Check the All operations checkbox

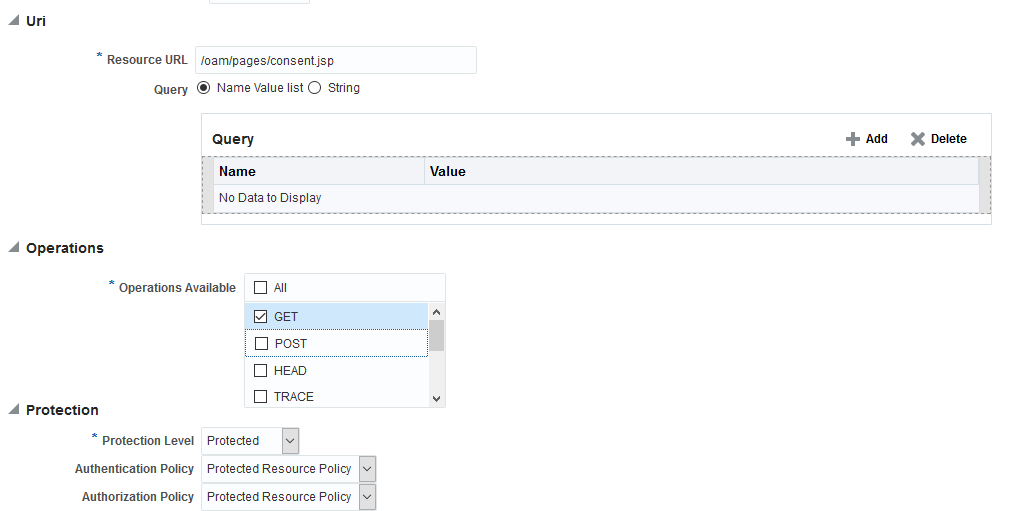261,287
